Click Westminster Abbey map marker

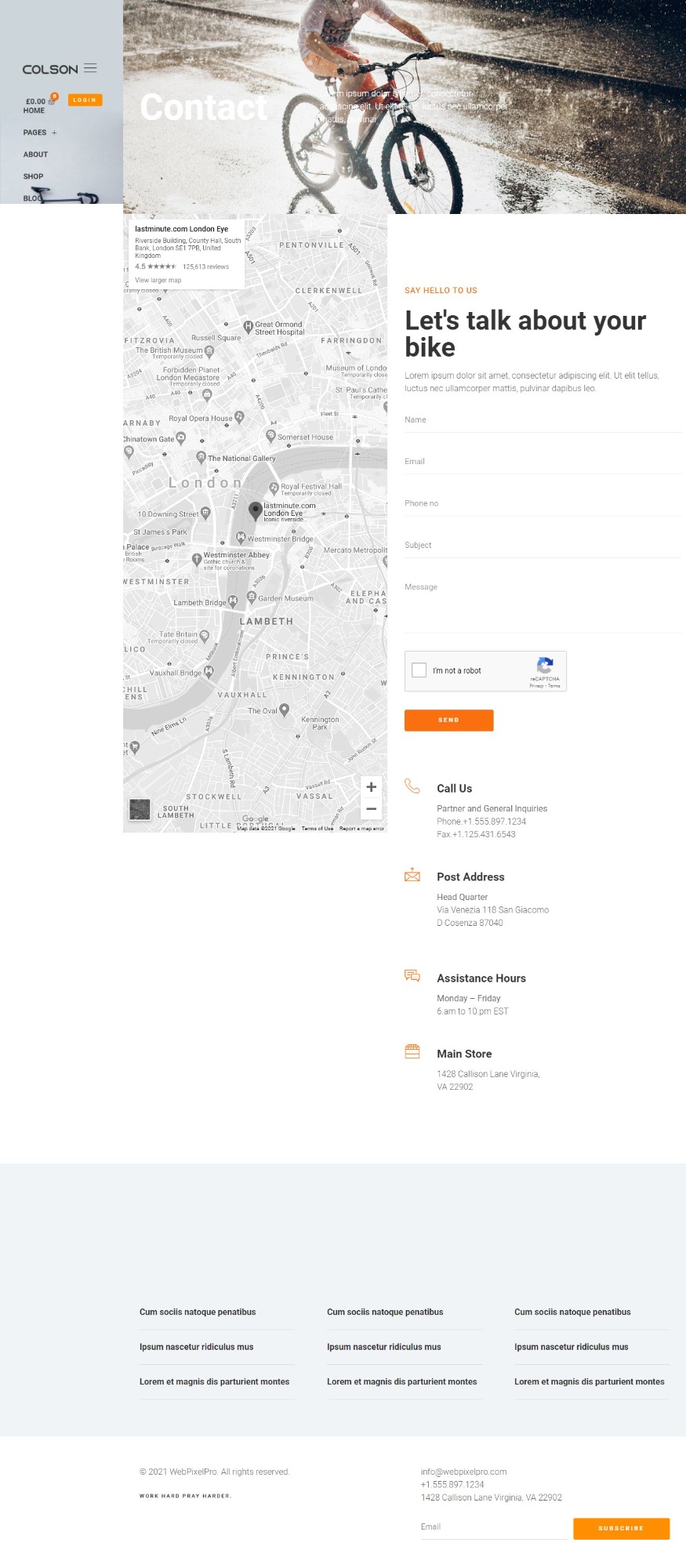pos(197,559)
